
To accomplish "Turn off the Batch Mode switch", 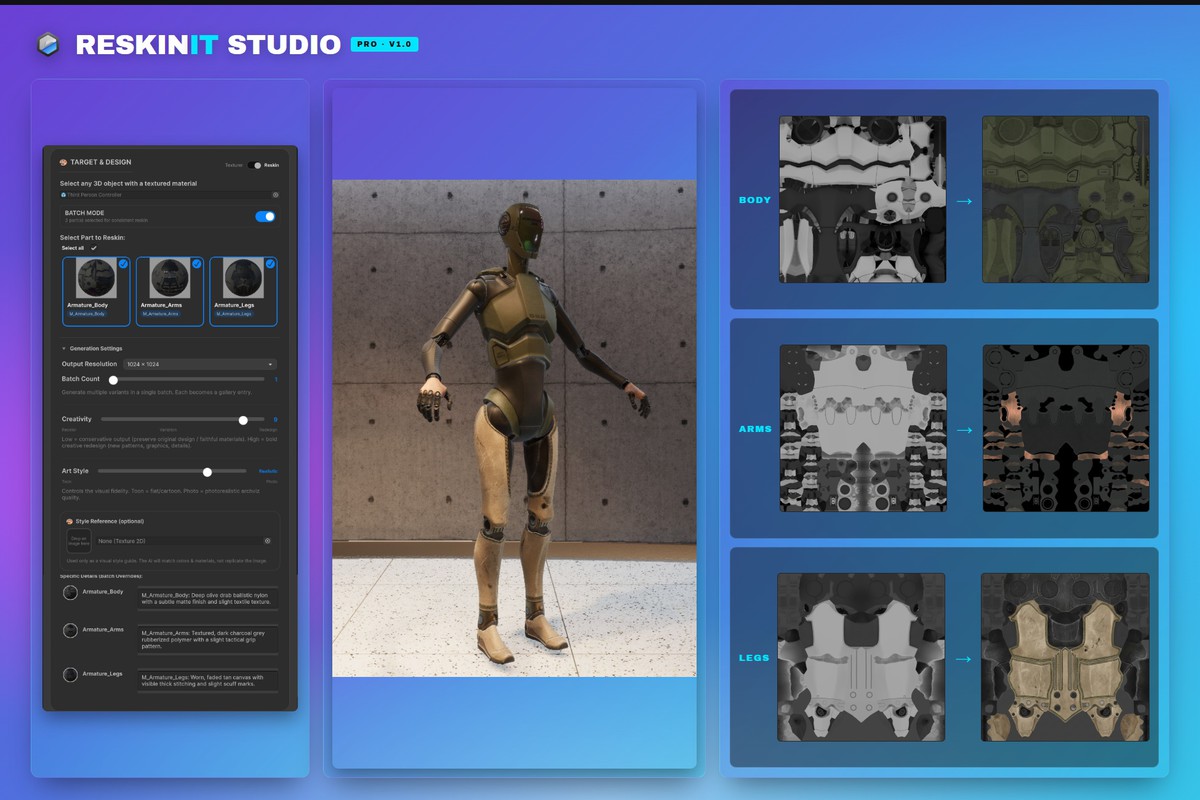I will click(x=265, y=216).
